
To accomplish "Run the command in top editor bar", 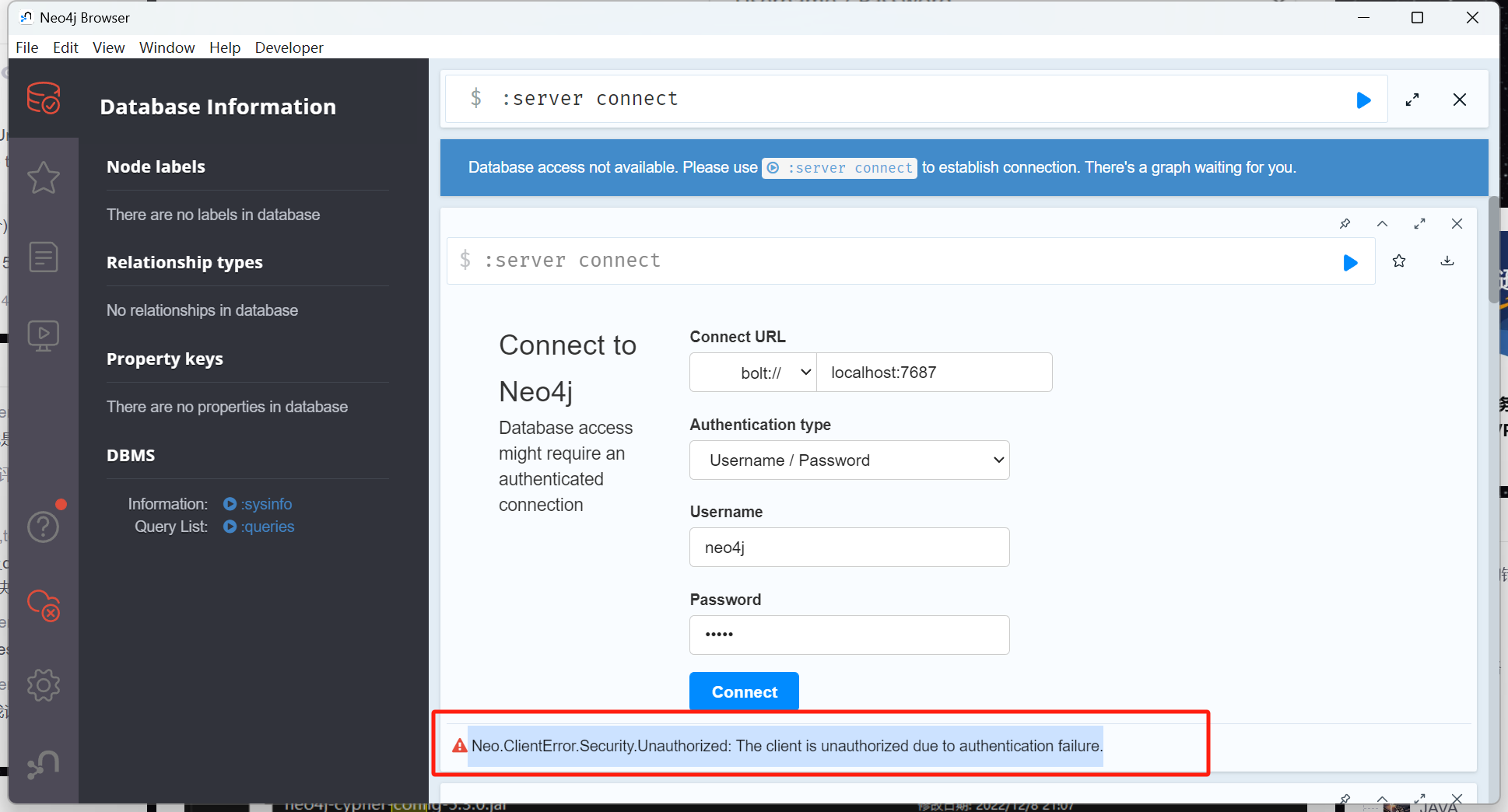I will point(1363,100).
